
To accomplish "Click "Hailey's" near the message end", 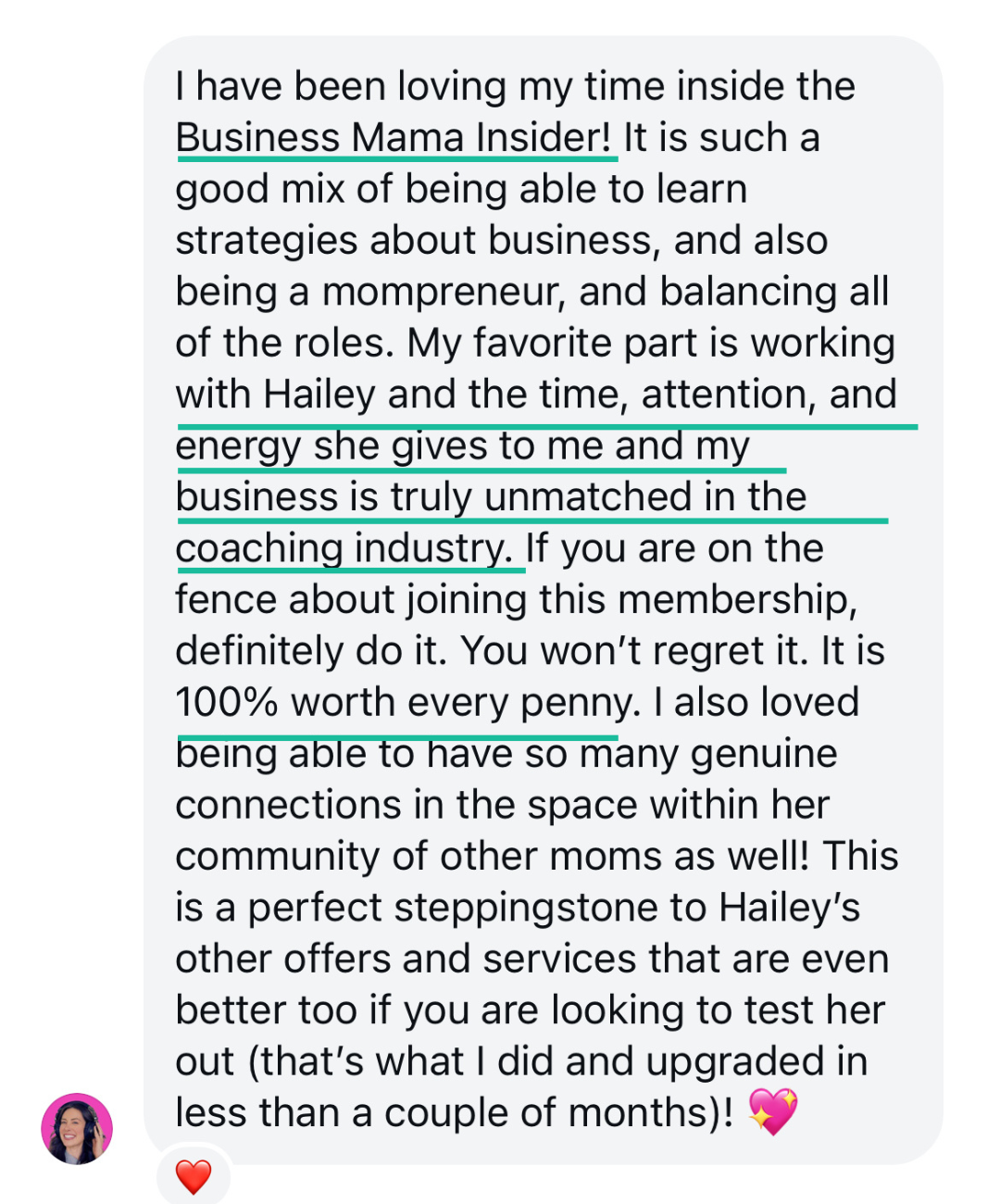I will pos(789,908).
